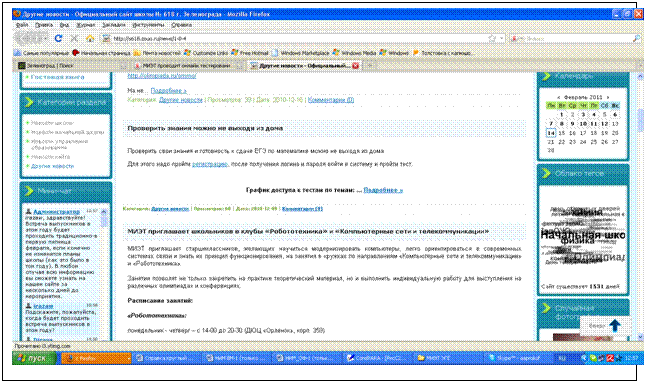
Task: Bookmark this page with the star icon
Action: tap(492, 38)
